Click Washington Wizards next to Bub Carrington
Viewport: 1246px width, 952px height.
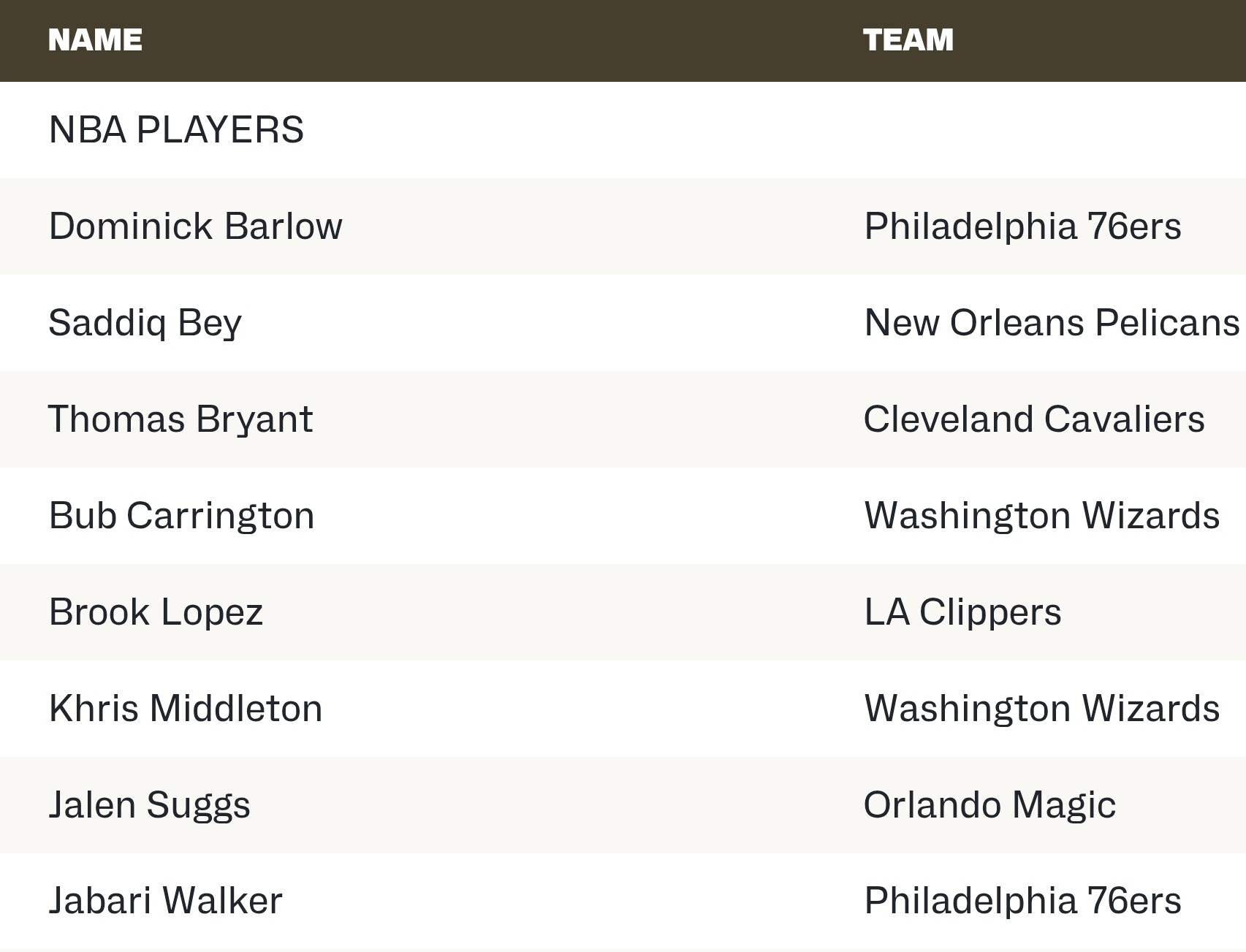(1042, 516)
